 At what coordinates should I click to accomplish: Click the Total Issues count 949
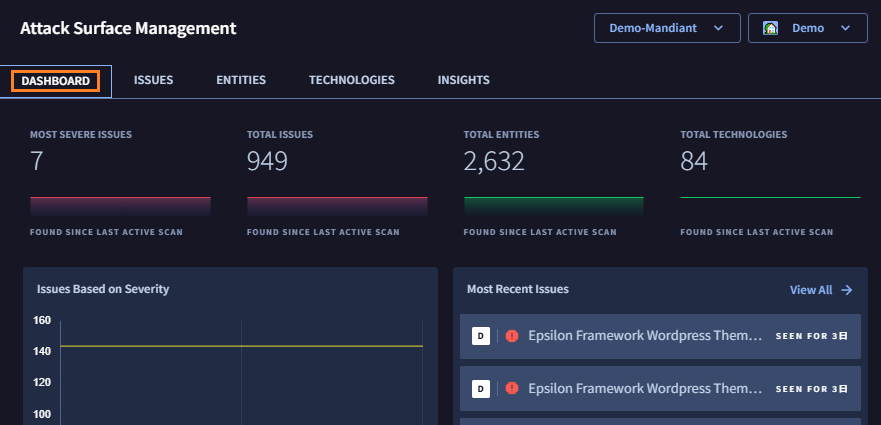(267, 161)
